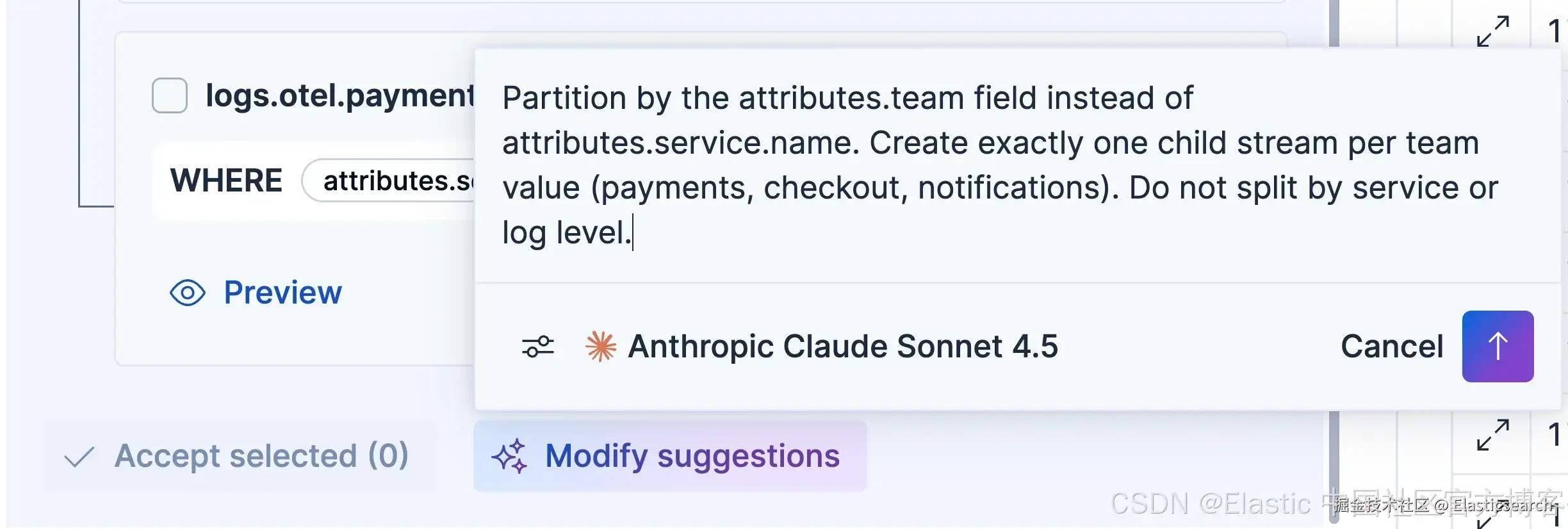Click the attributes.s condition pill
The image size is (1568, 529).
point(389,181)
